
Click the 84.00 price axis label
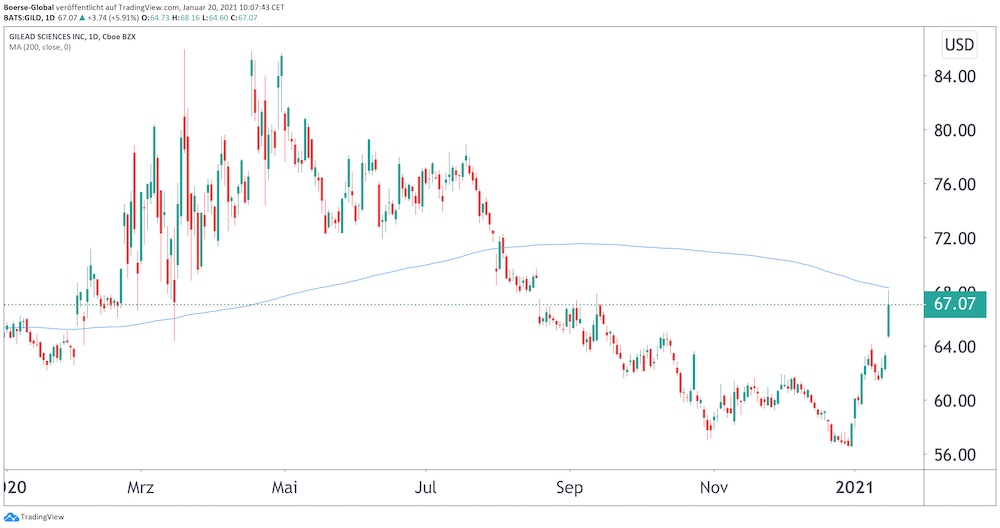[953, 77]
